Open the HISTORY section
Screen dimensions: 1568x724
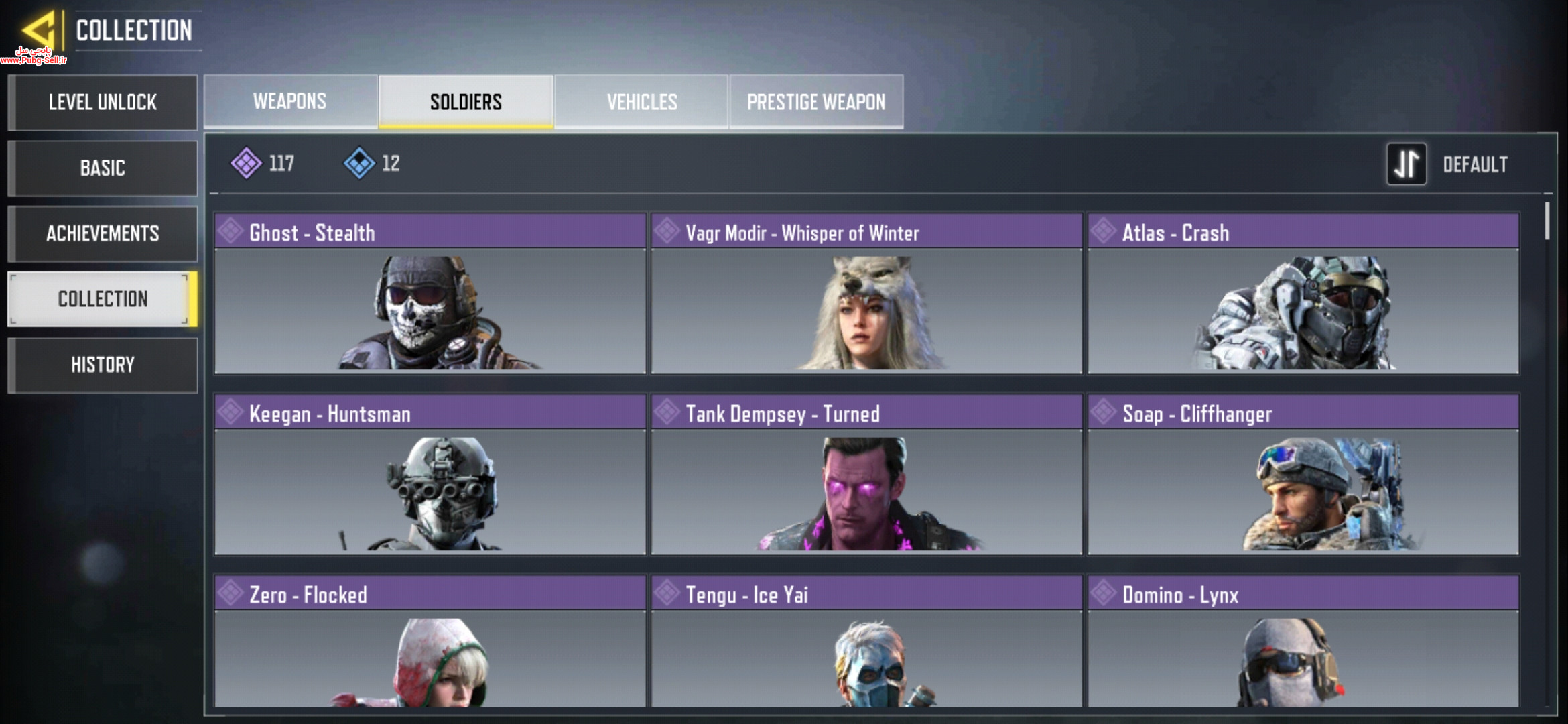(x=103, y=365)
